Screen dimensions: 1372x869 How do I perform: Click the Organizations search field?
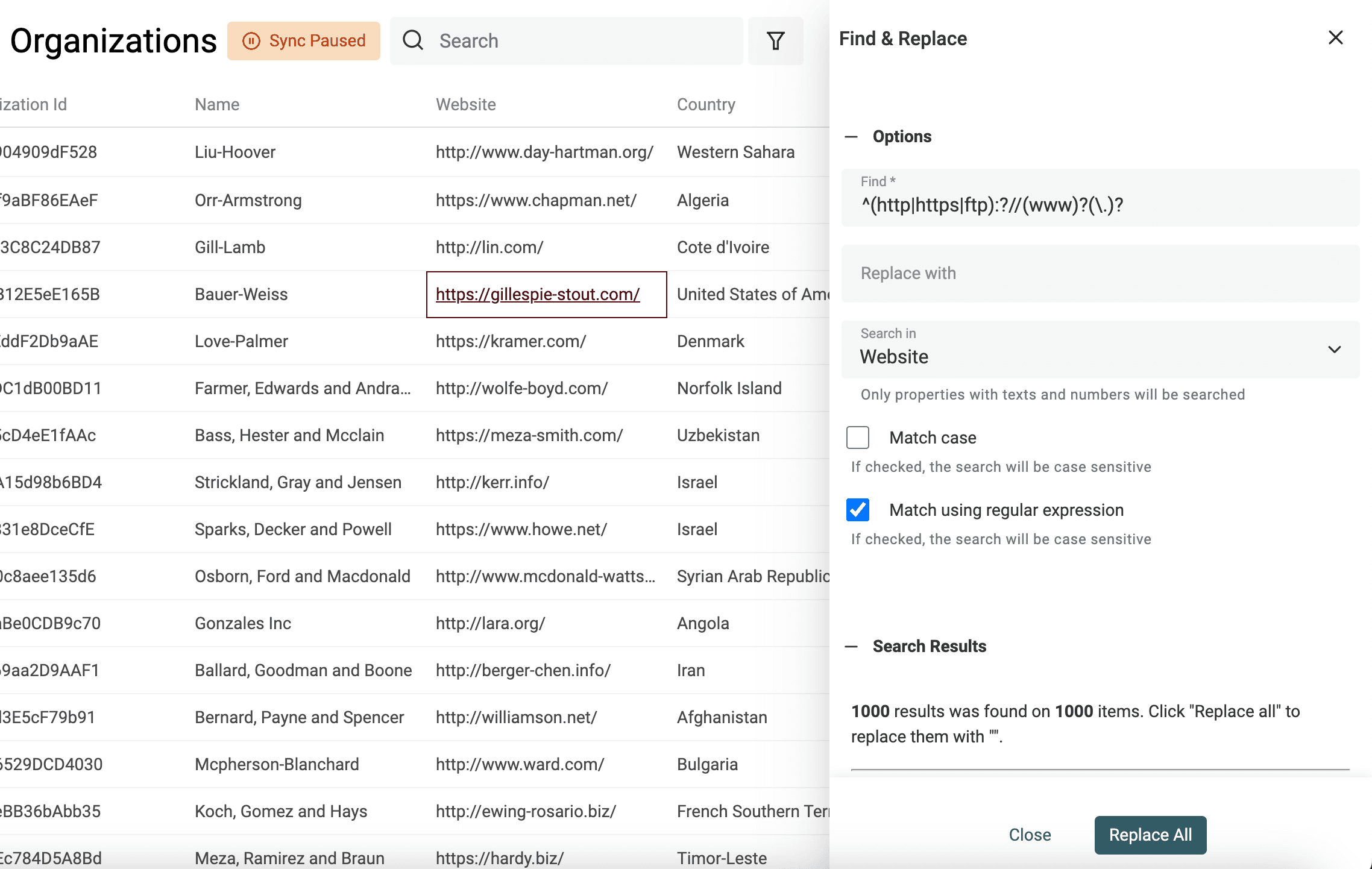[567, 41]
